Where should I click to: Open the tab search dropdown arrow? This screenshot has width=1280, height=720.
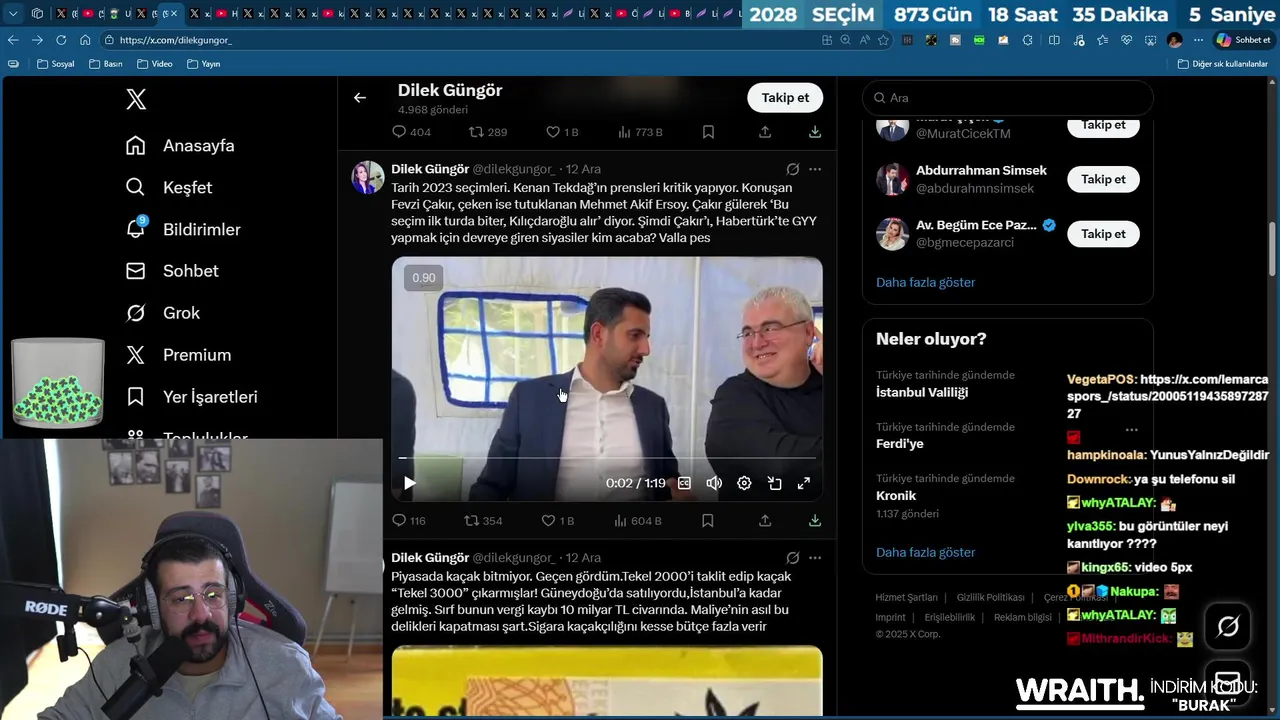click(x=13, y=14)
